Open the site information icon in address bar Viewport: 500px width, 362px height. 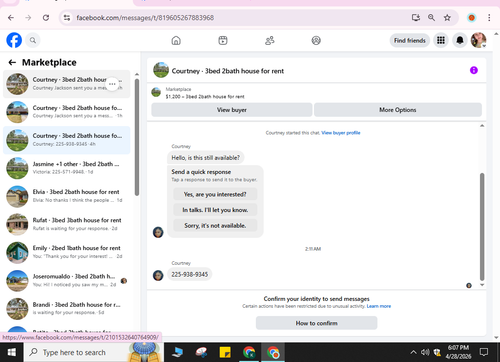(67, 18)
